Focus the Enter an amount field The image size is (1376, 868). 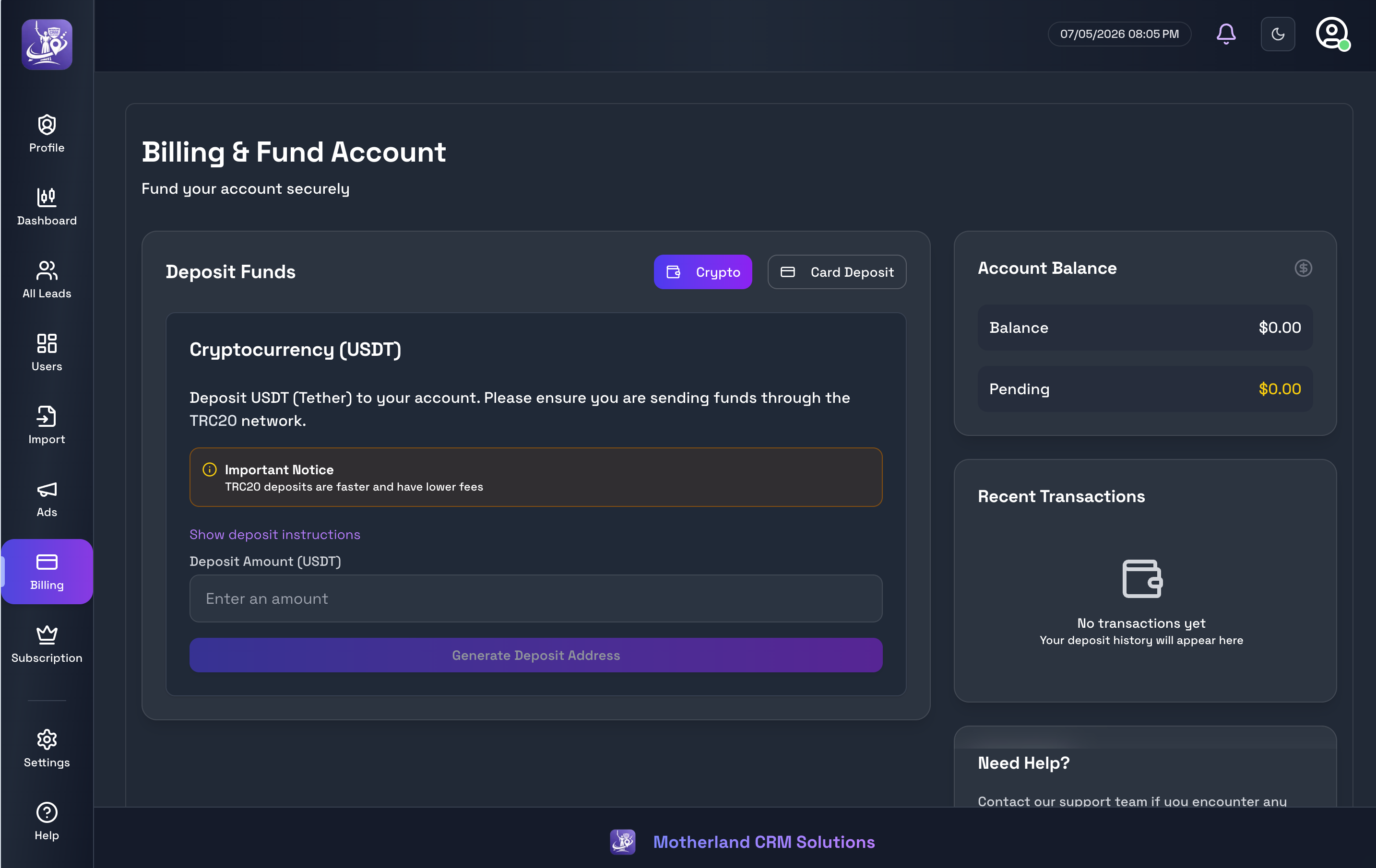[x=535, y=598]
